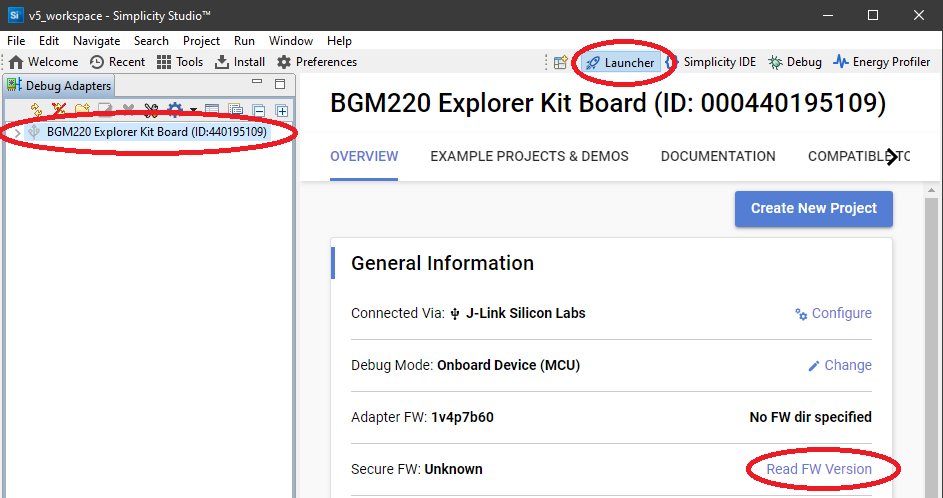Open the Navigate menu
The height and width of the screenshot is (498, 943).
[x=97, y=41]
